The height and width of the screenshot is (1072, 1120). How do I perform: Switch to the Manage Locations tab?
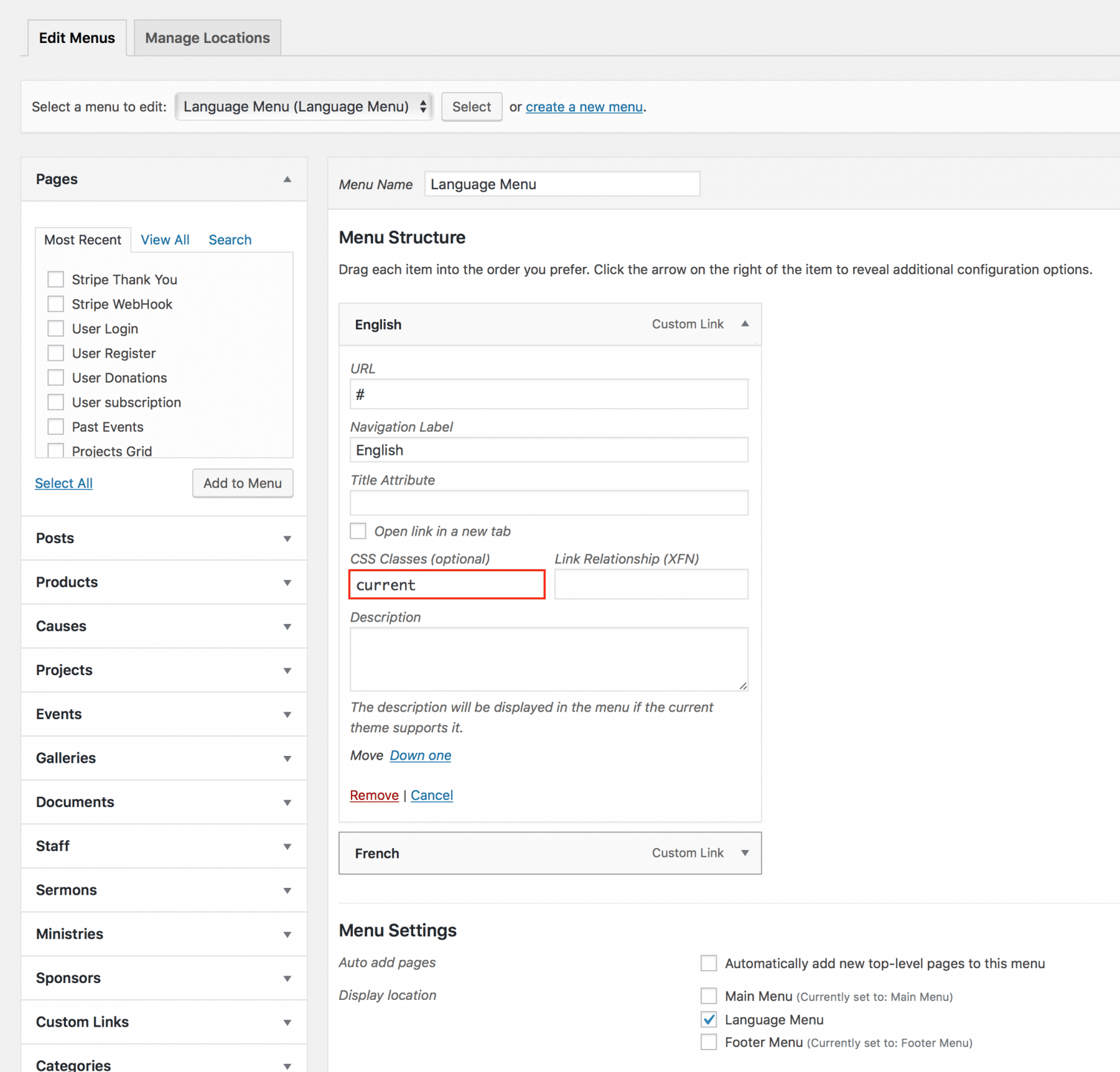(207, 37)
